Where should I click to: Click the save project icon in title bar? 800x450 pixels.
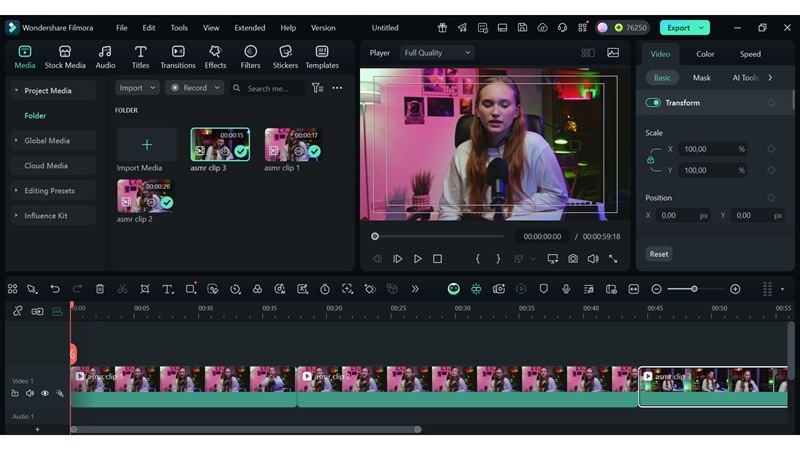(522, 28)
